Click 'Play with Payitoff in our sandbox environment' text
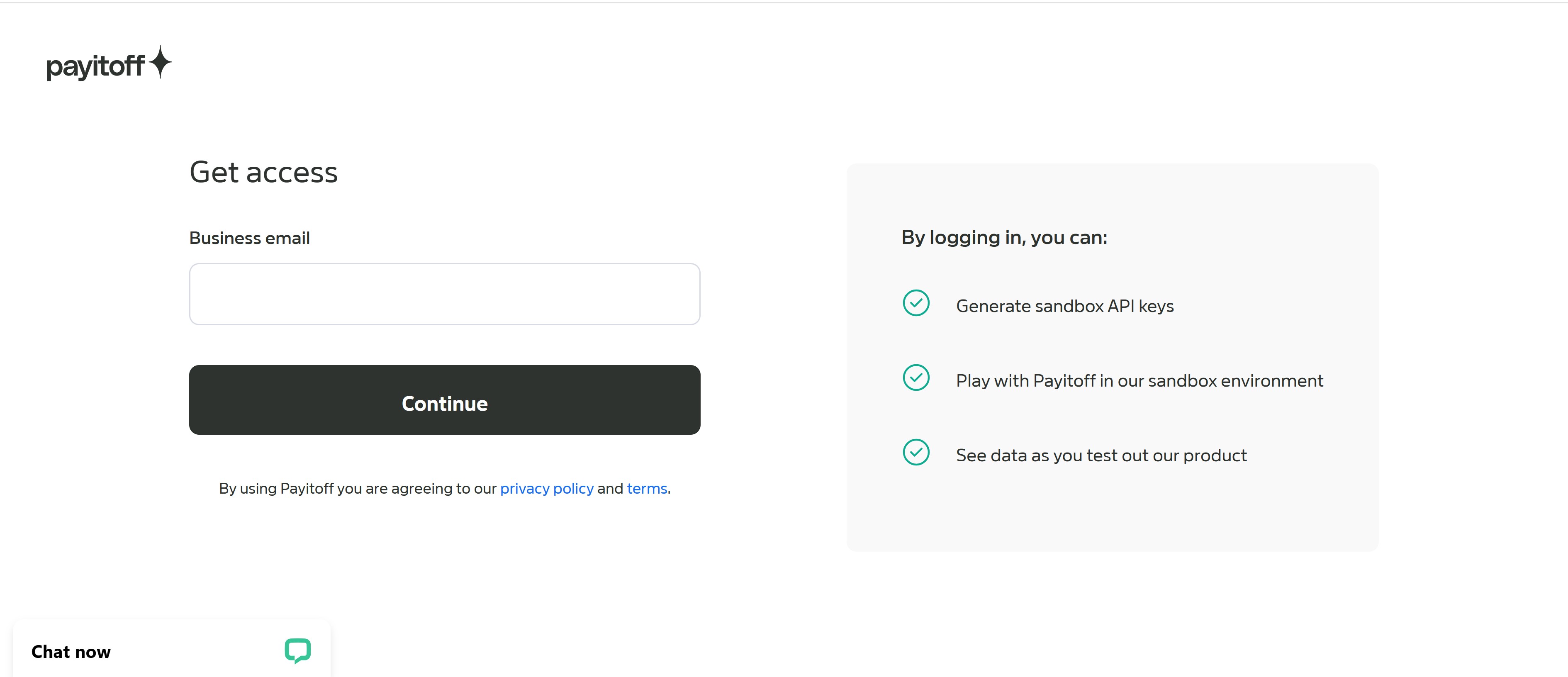The image size is (1568, 677). click(x=1139, y=381)
